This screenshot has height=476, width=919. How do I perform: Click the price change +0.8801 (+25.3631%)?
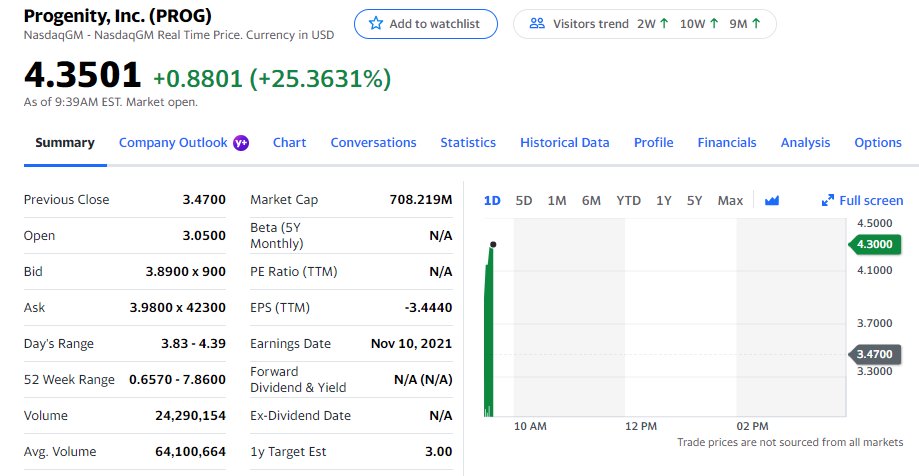tap(272, 79)
